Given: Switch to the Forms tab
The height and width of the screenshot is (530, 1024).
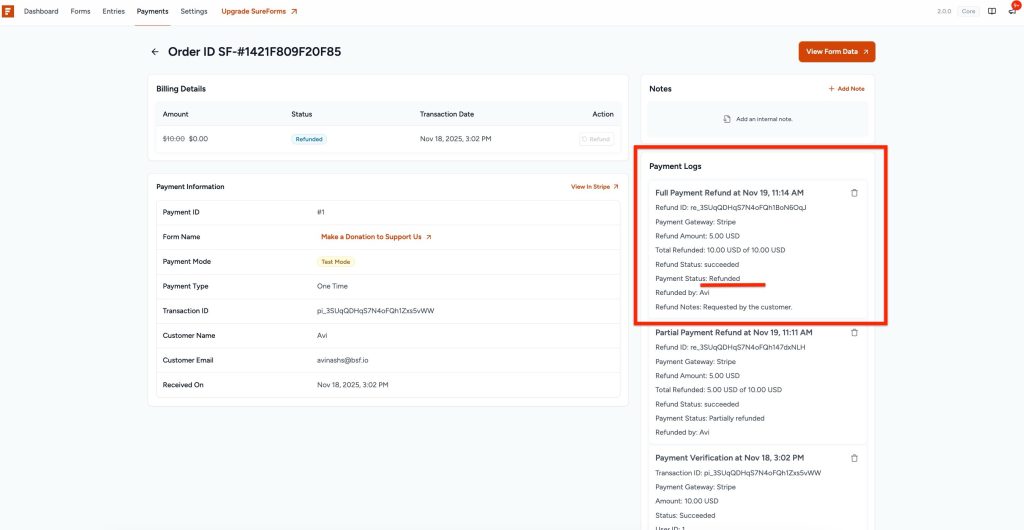Looking at the screenshot, I should pos(80,11).
